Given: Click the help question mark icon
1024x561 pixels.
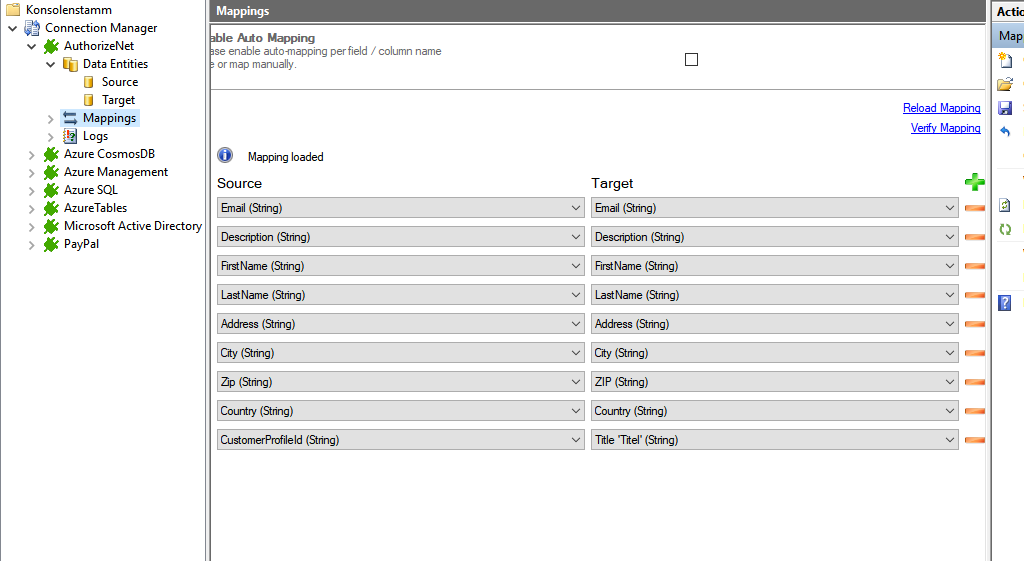Looking at the screenshot, I should tap(1005, 303).
